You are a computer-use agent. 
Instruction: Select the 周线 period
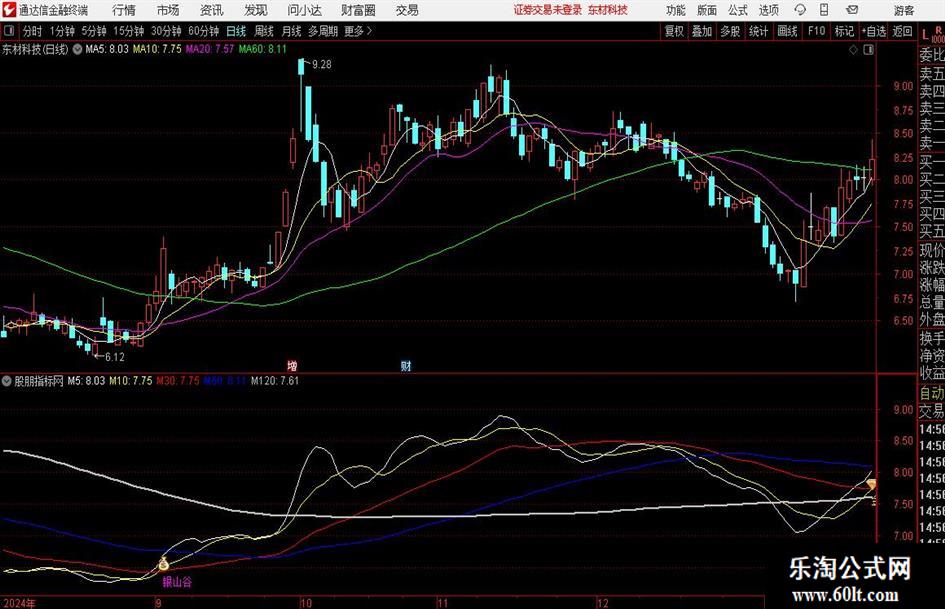click(264, 31)
